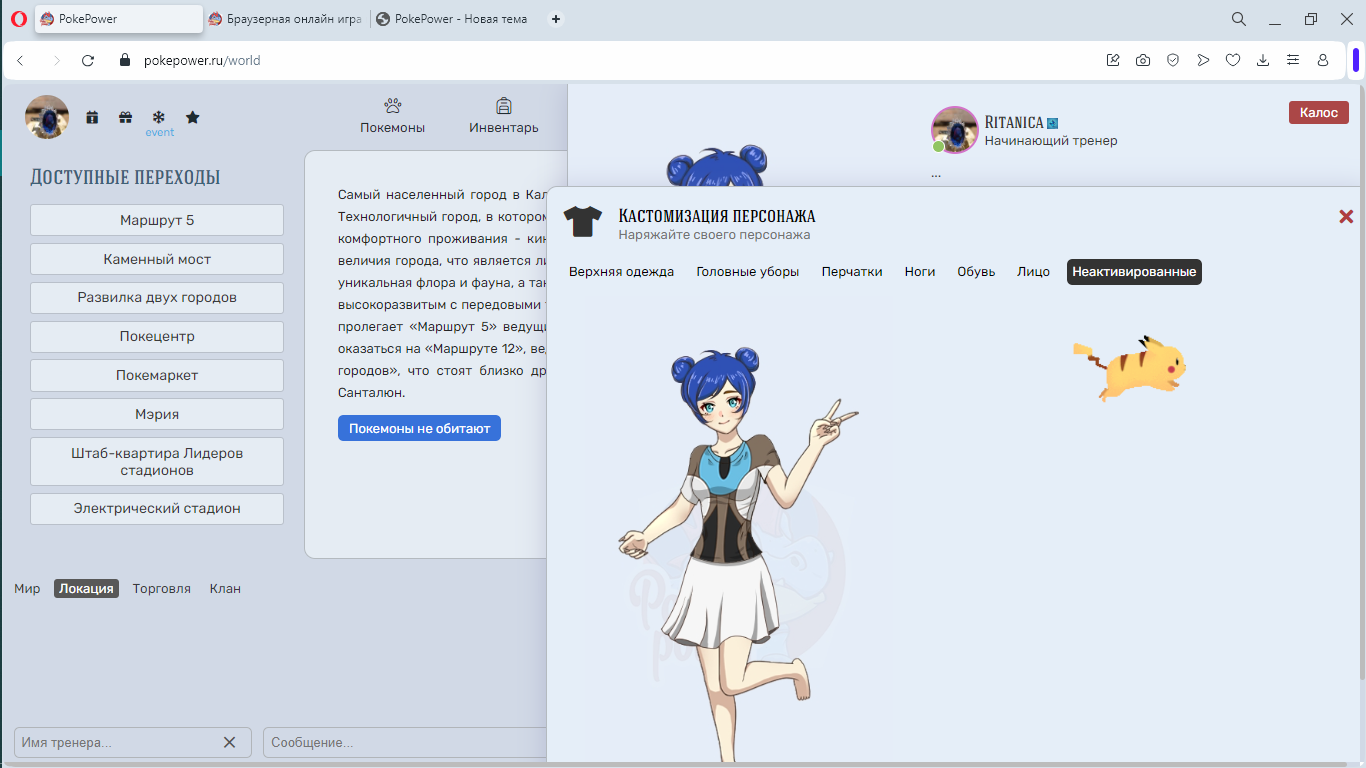The height and width of the screenshot is (768, 1366).
Task: Focus the Сообщение chat input
Action: [405, 742]
